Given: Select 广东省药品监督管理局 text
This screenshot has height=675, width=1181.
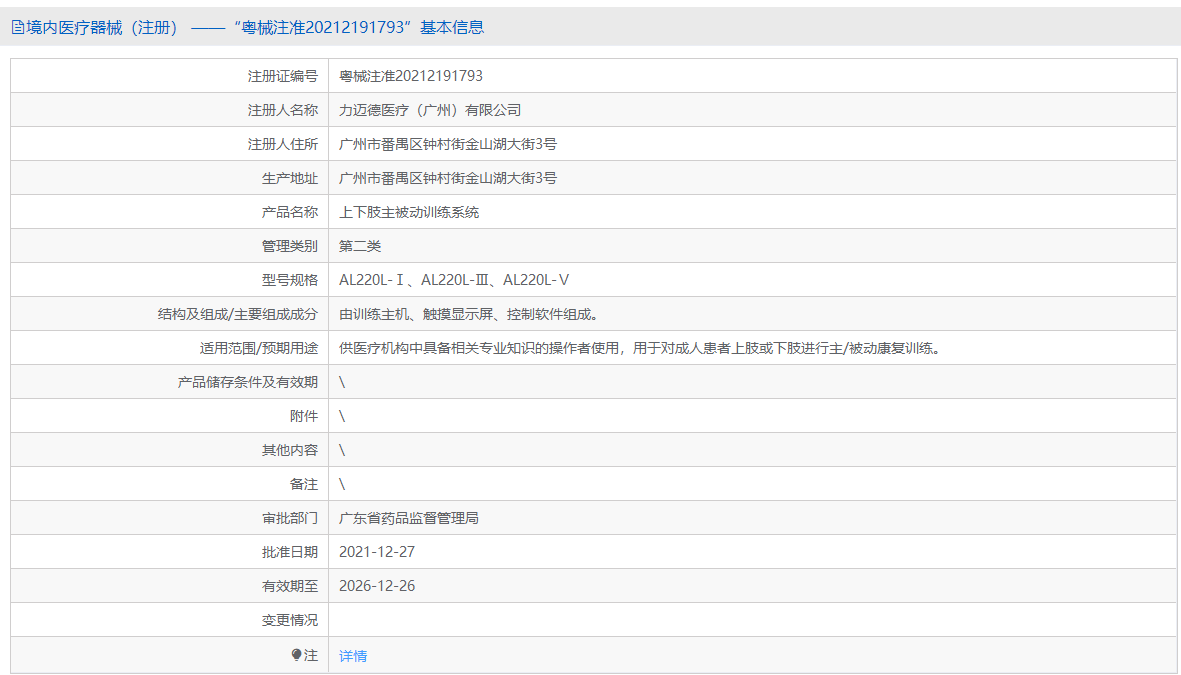Looking at the screenshot, I should pos(409,518).
